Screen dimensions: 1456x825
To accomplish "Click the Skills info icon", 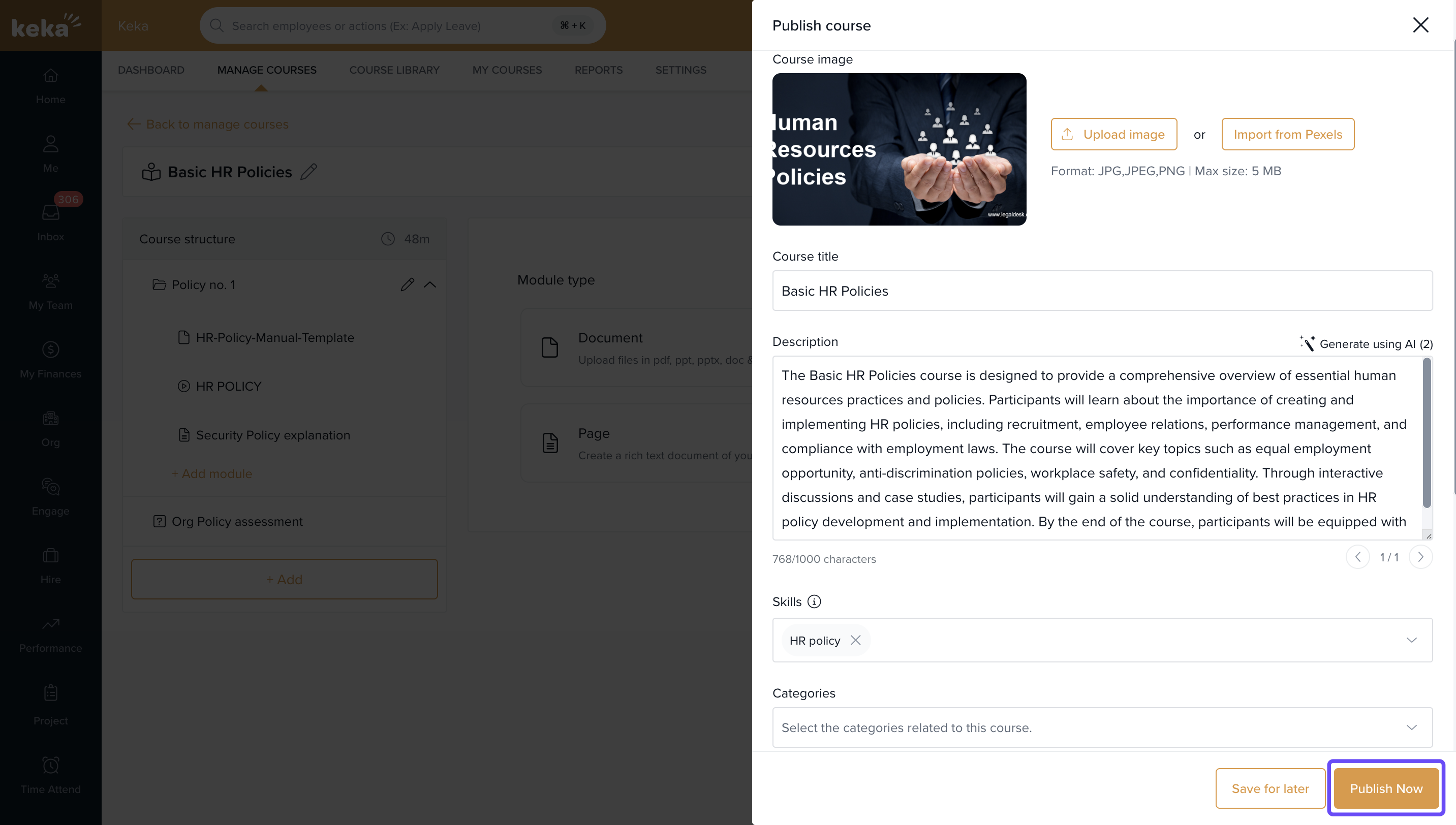I will point(814,602).
